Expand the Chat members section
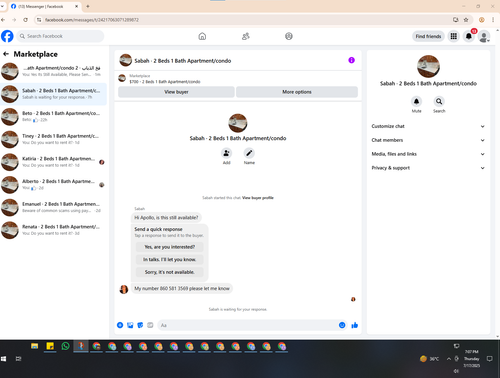The image size is (500, 378). coord(428,140)
